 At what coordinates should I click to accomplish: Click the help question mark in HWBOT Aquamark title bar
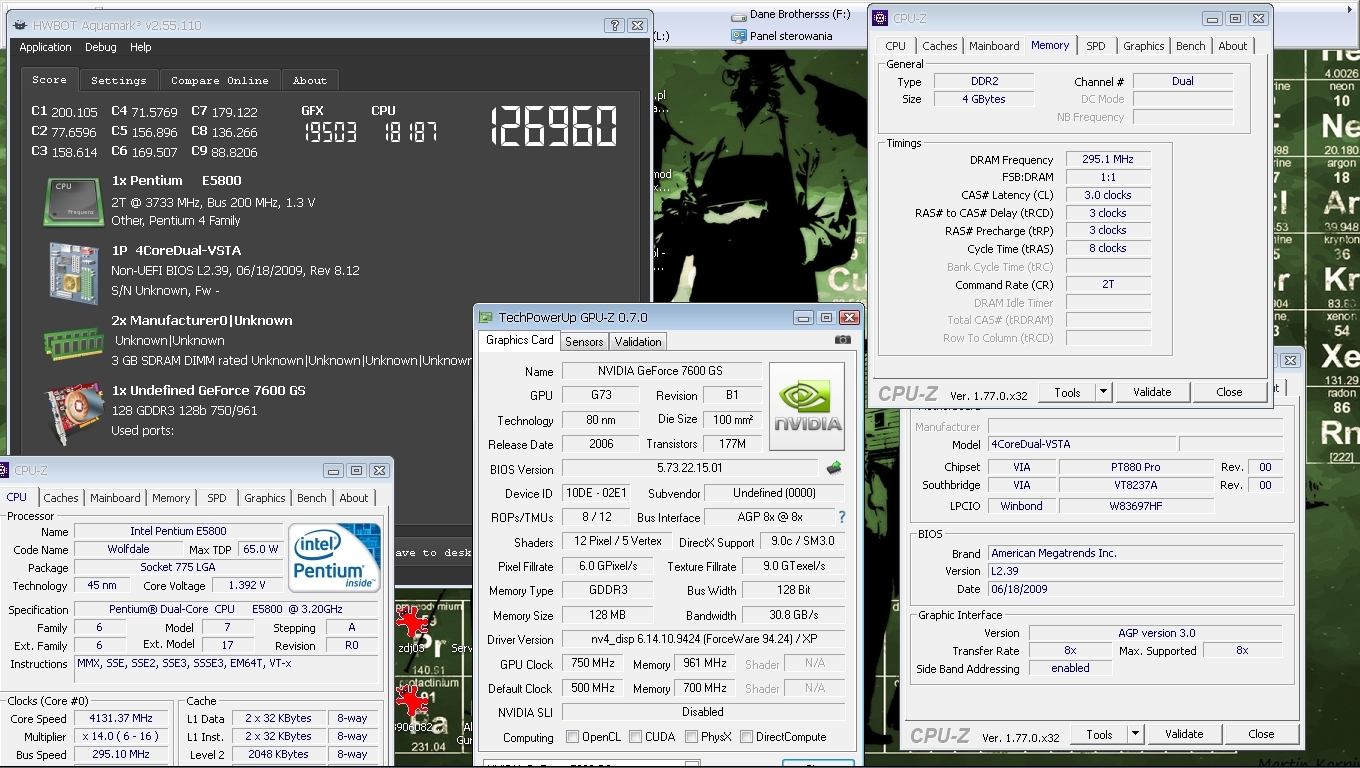tap(614, 26)
